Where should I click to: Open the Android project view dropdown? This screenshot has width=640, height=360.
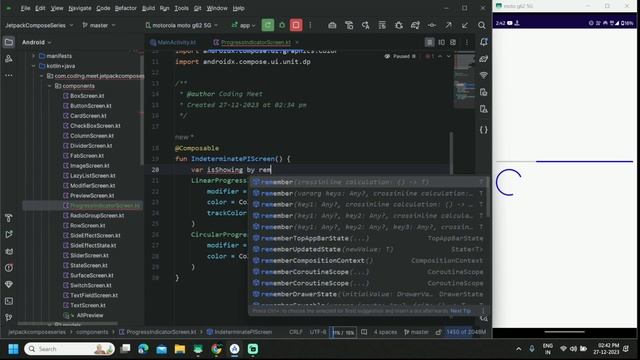(x=37, y=42)
